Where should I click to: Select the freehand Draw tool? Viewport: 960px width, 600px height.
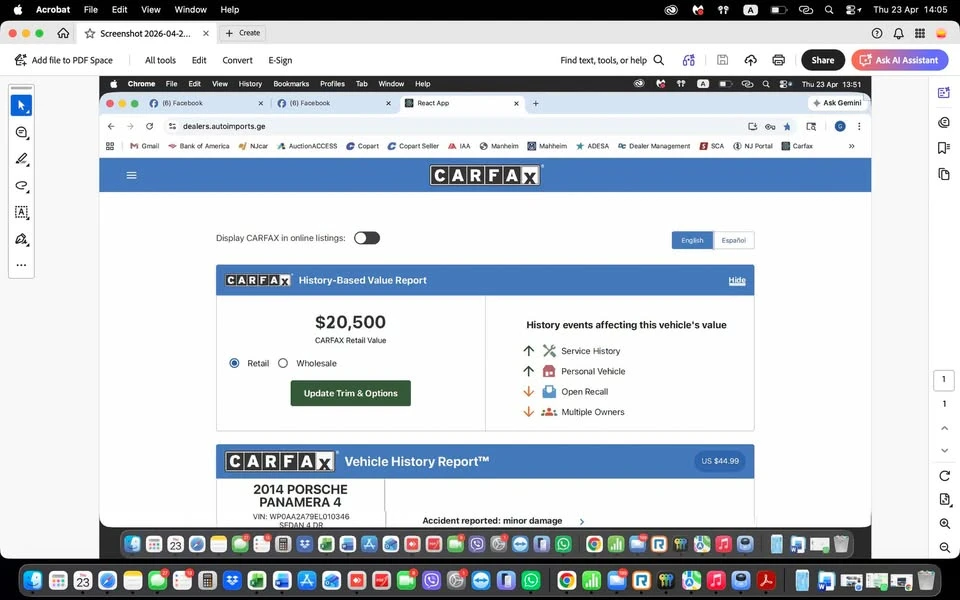tap(21, 186)
